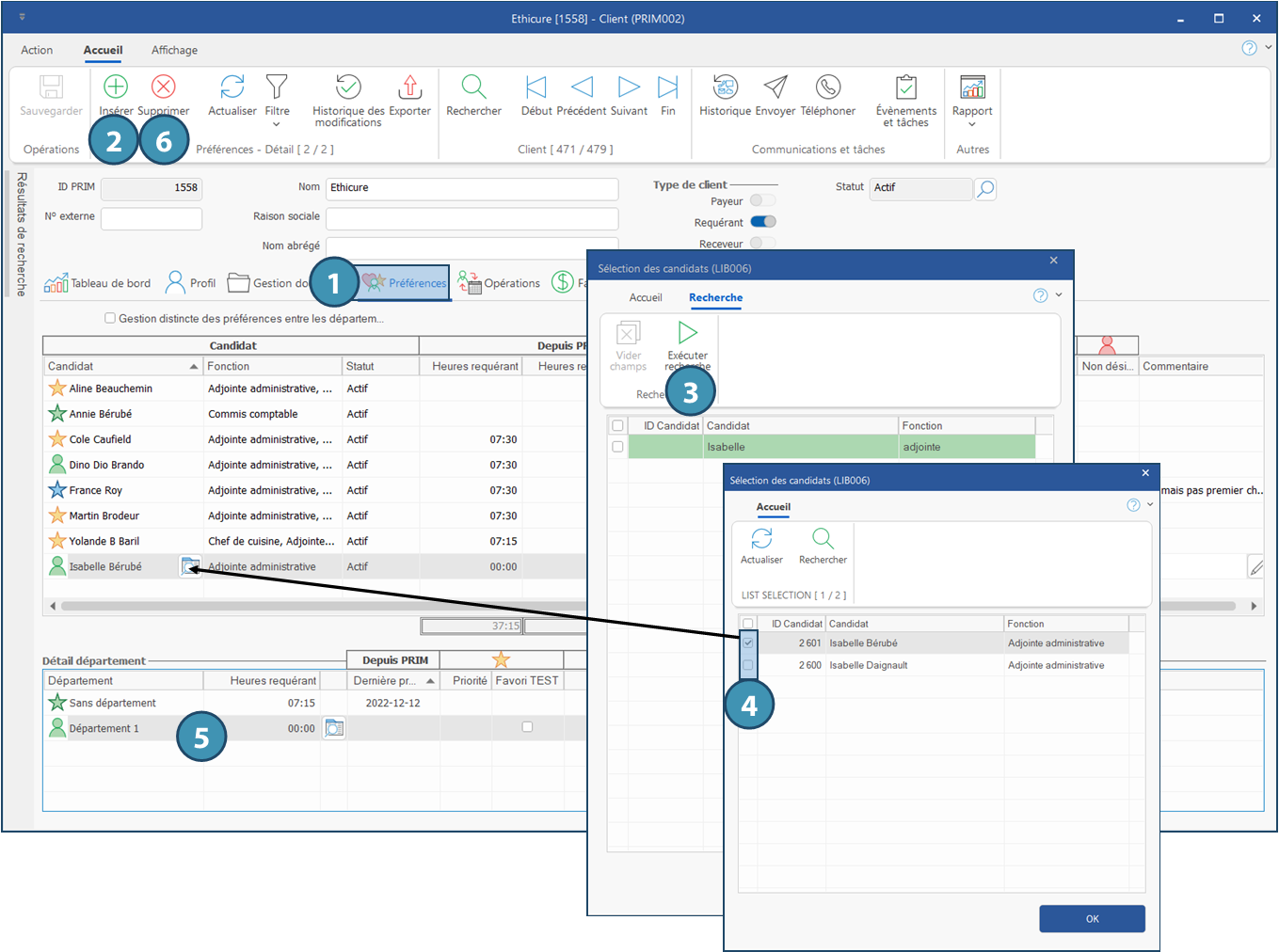Open Évènements et tâches
Image resolution: width=1279 pixels, height=952 pixels.
(x=905, y=88)
